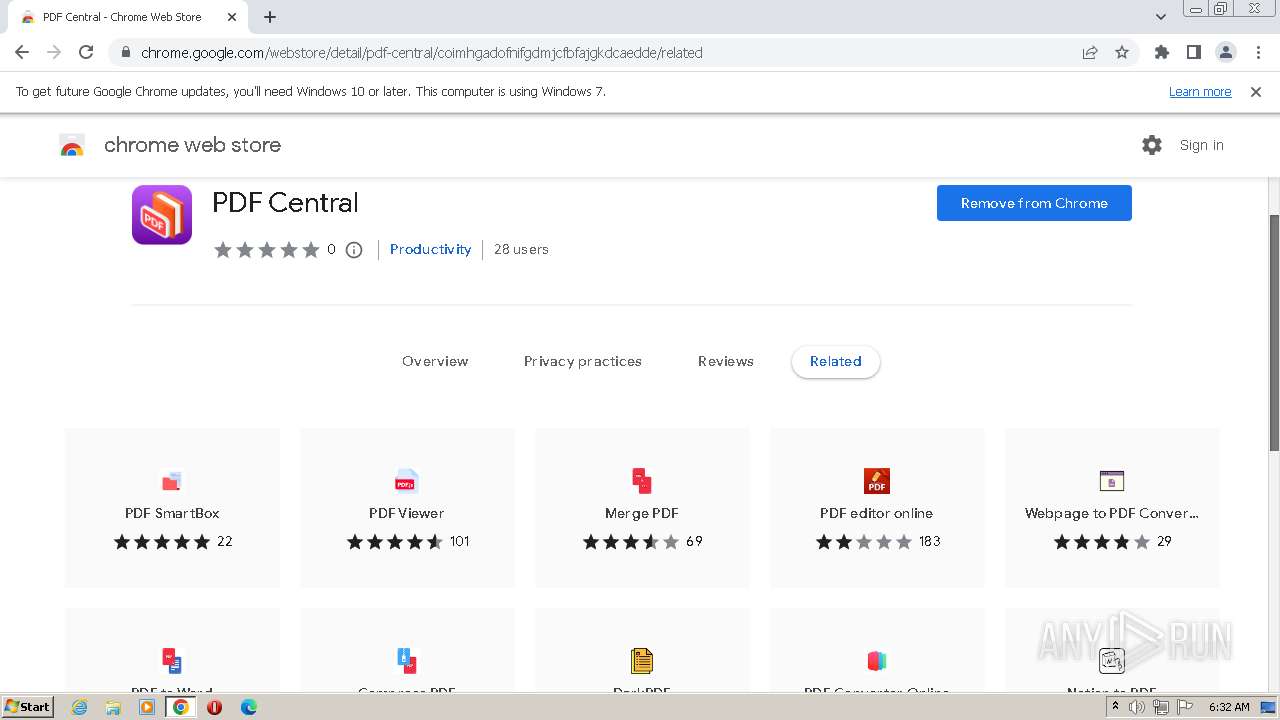Click the site lock icon in address bar

125,53
